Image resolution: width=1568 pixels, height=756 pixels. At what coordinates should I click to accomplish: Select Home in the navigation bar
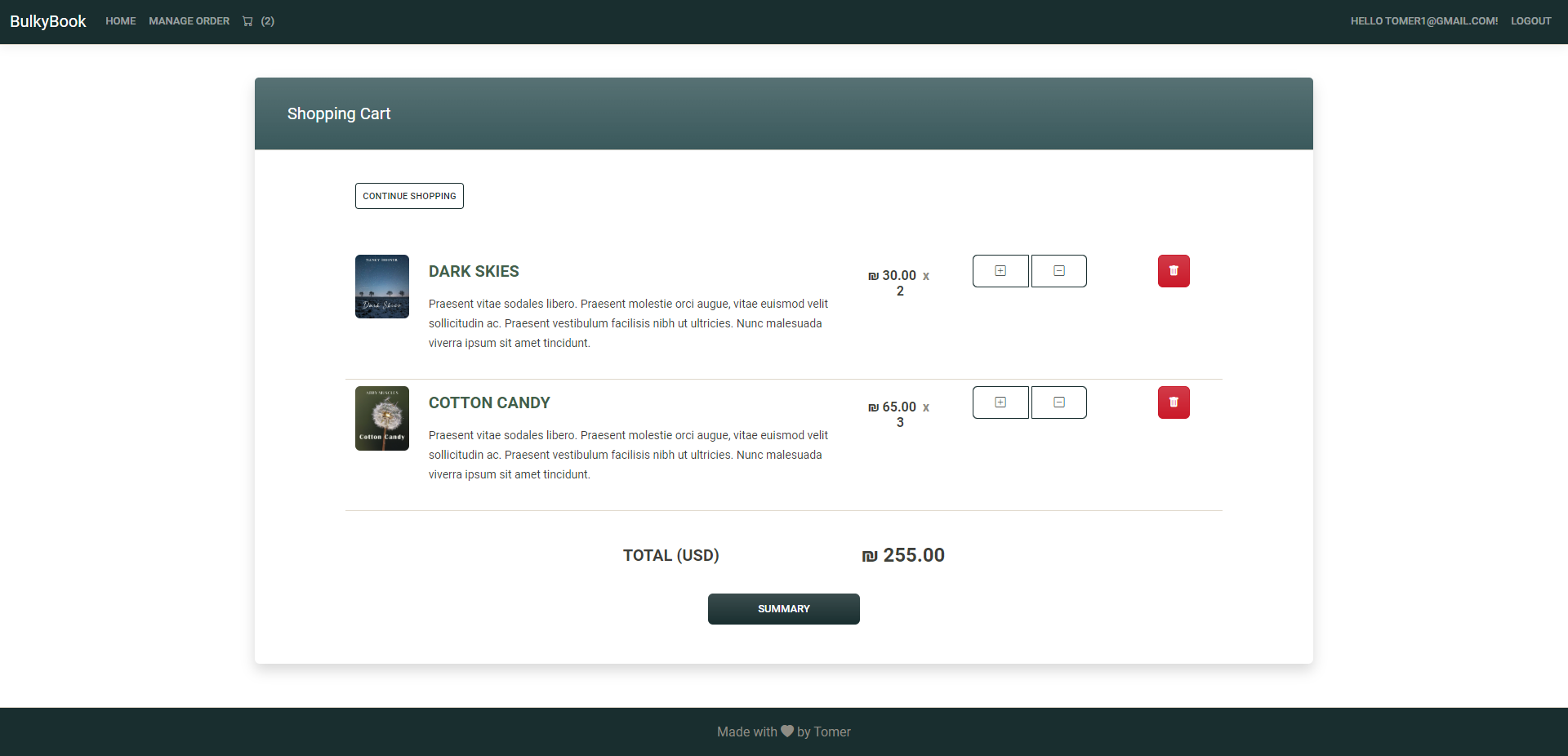pos(120,21)
